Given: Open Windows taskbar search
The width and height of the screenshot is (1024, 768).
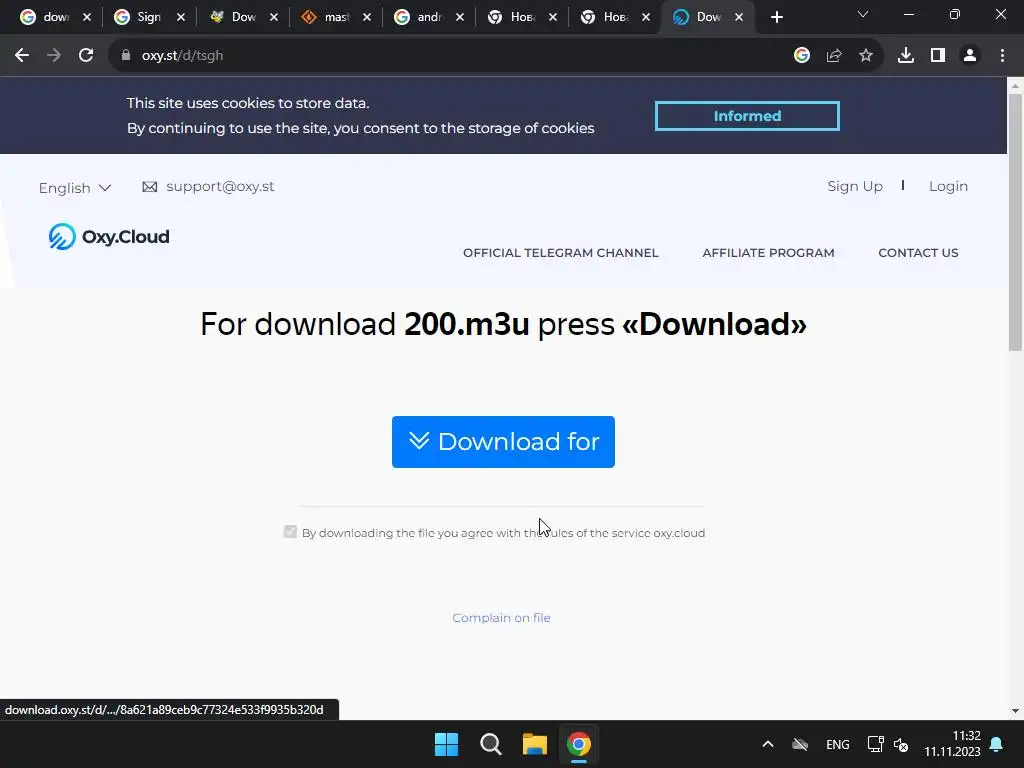Looking at the screenshot, I should (490, 744).
